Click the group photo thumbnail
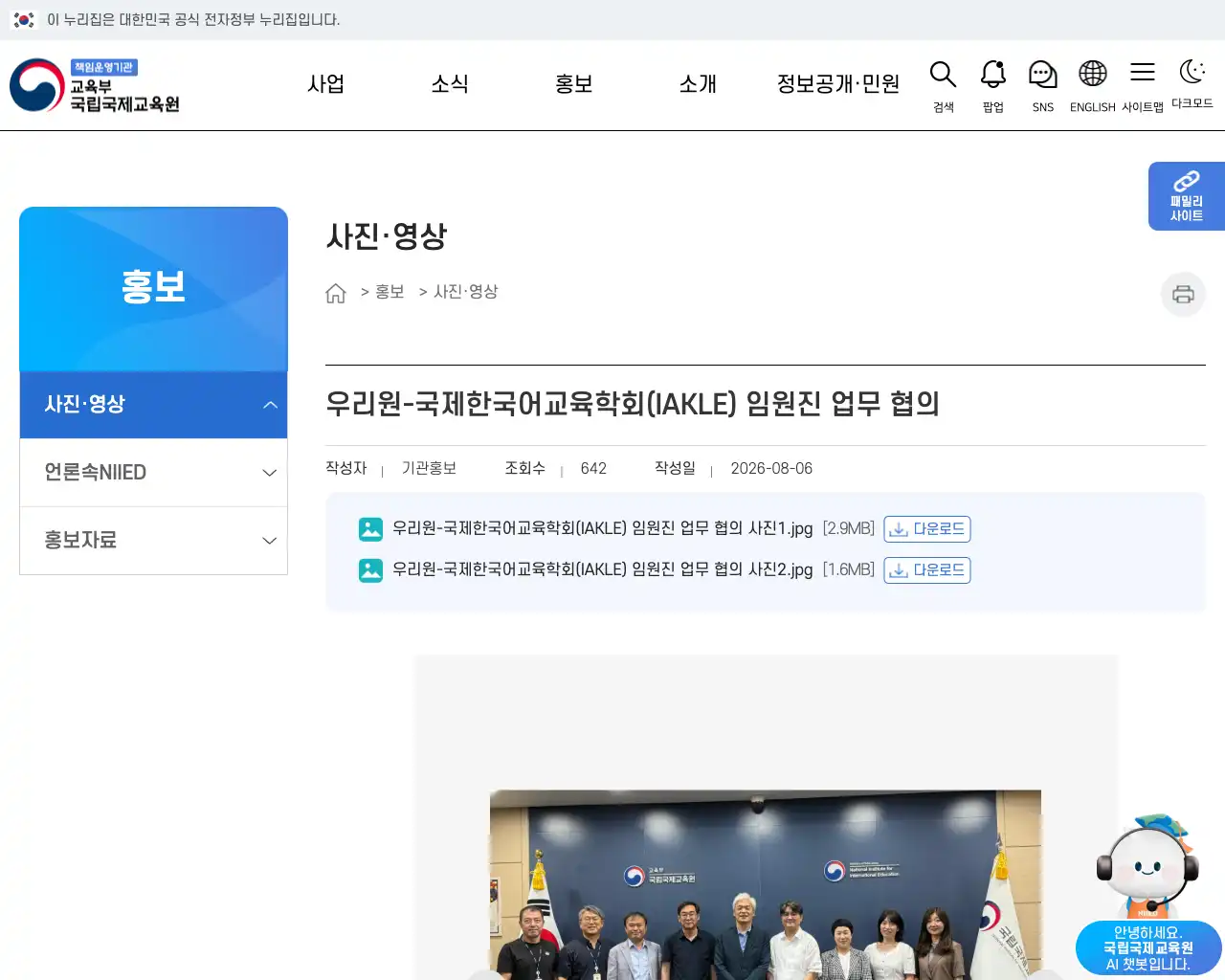The height and width of the screenshot is (980, 1225). (x=766, y=884)
